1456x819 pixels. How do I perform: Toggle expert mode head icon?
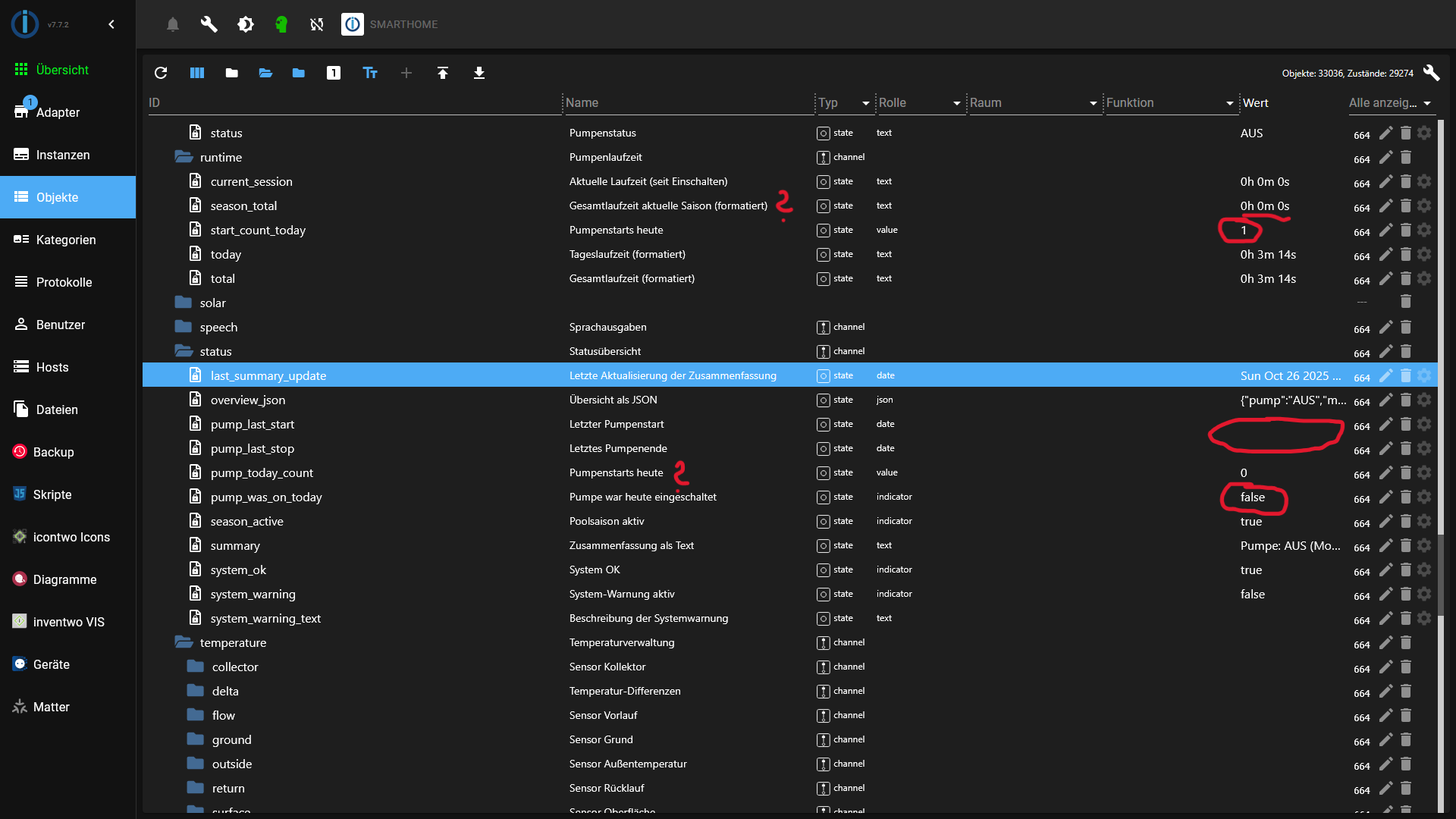coord(281,24)
